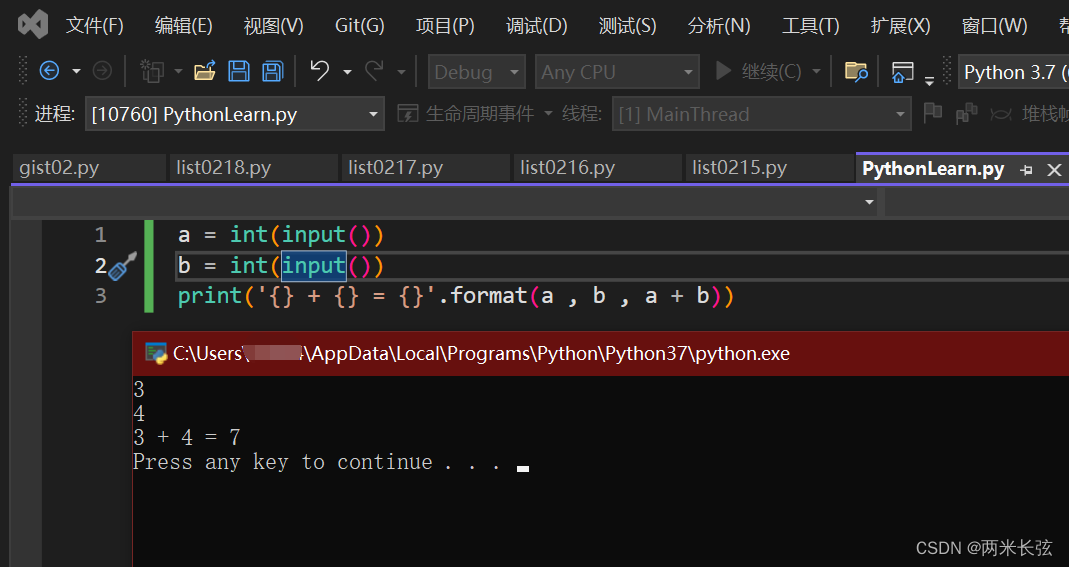Click the python.exe console window icon
This screenshot has height=567, width=1069.
(156, 353)
